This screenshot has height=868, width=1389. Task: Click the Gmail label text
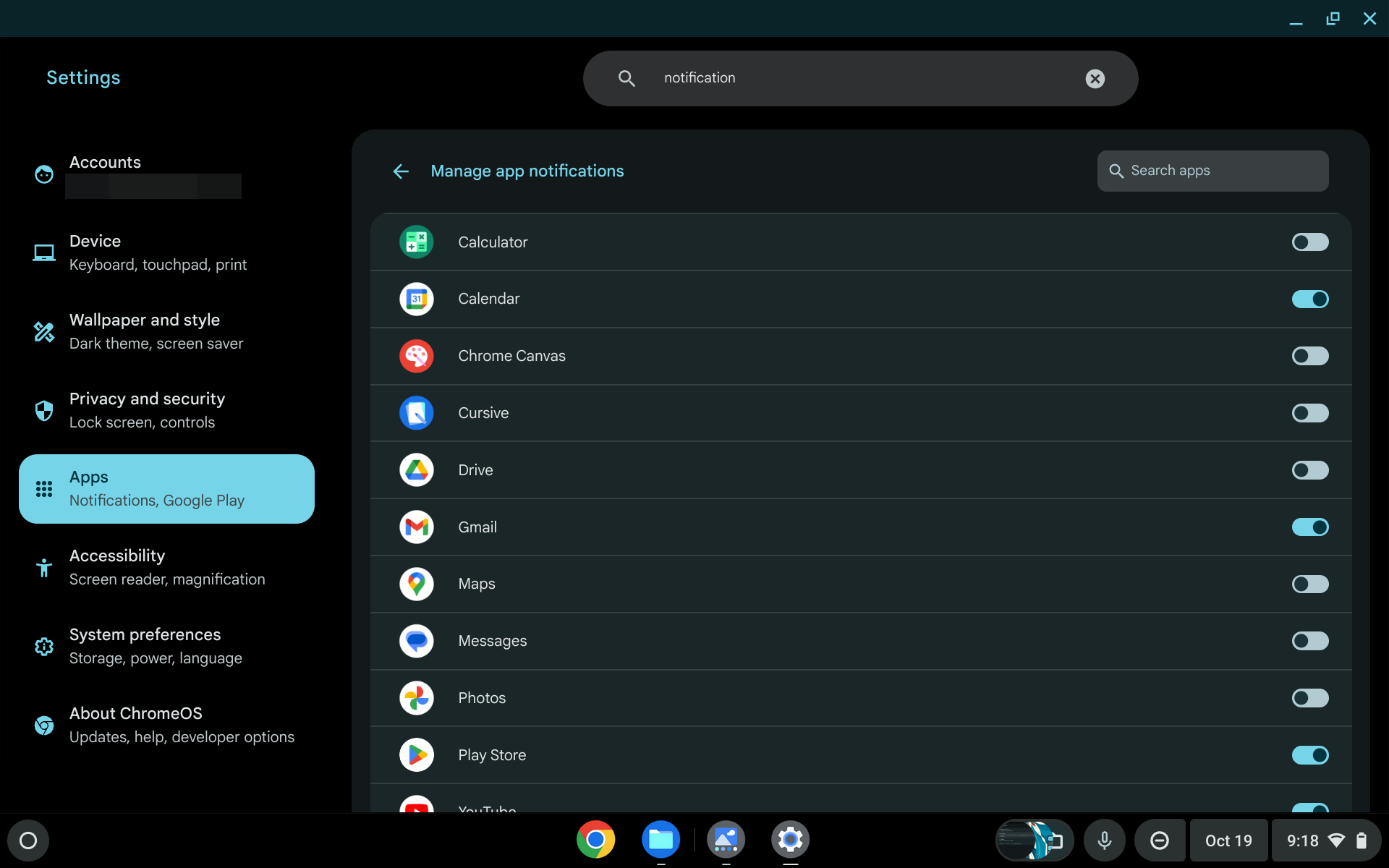click(x=477, y=527)
